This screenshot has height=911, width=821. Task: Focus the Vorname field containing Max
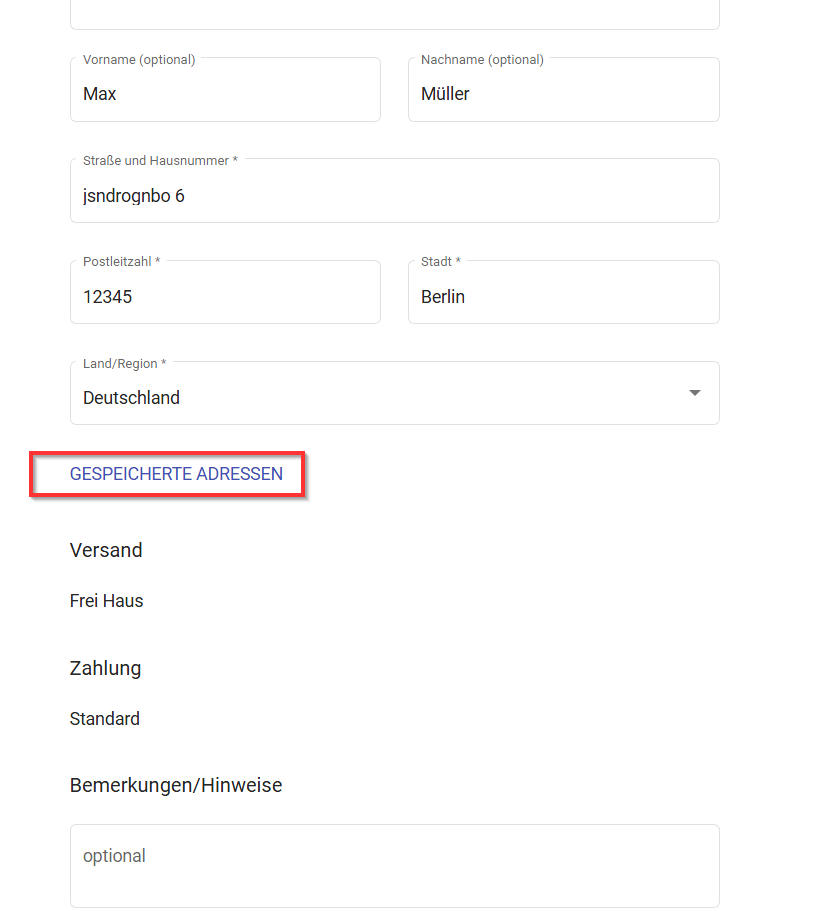pos(225,89)
